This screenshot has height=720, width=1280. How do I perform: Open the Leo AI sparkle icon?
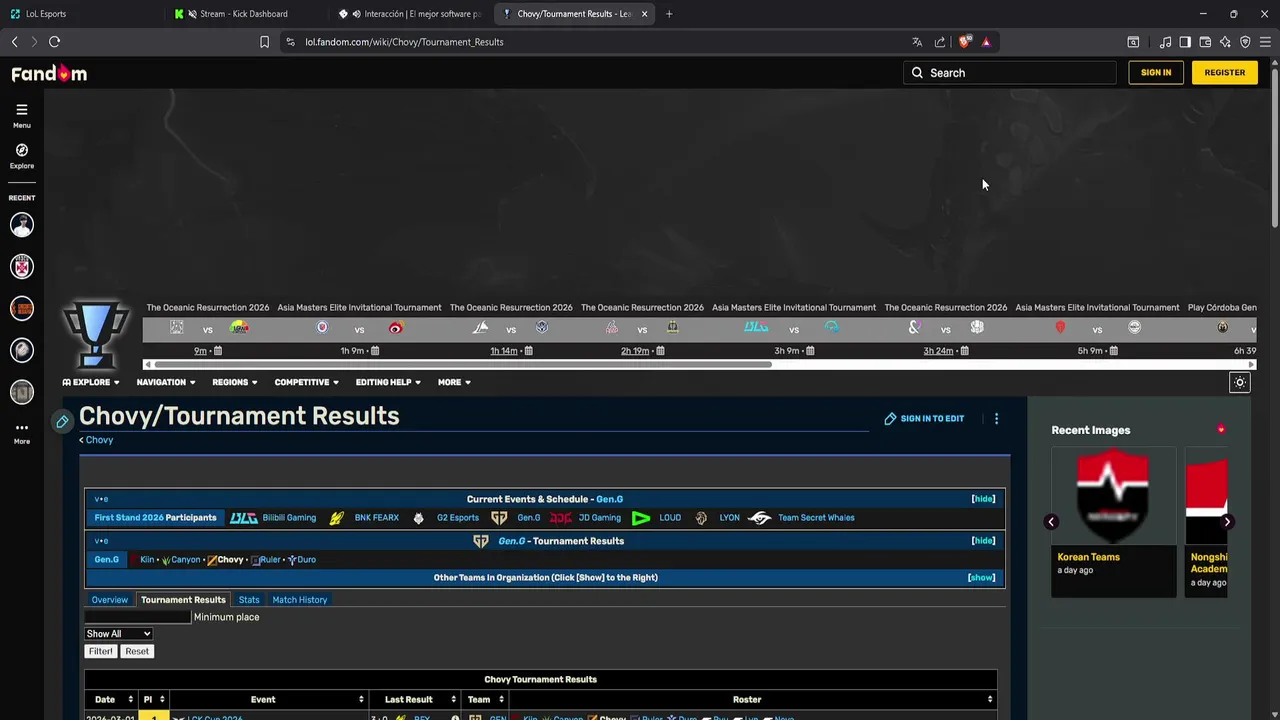point(1225,42)
